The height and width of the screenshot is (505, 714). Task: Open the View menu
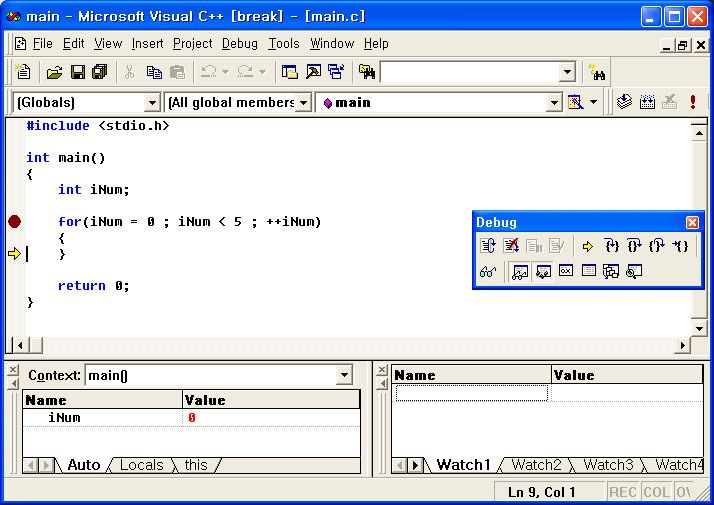pyautogui.click(x=108, y=44)
